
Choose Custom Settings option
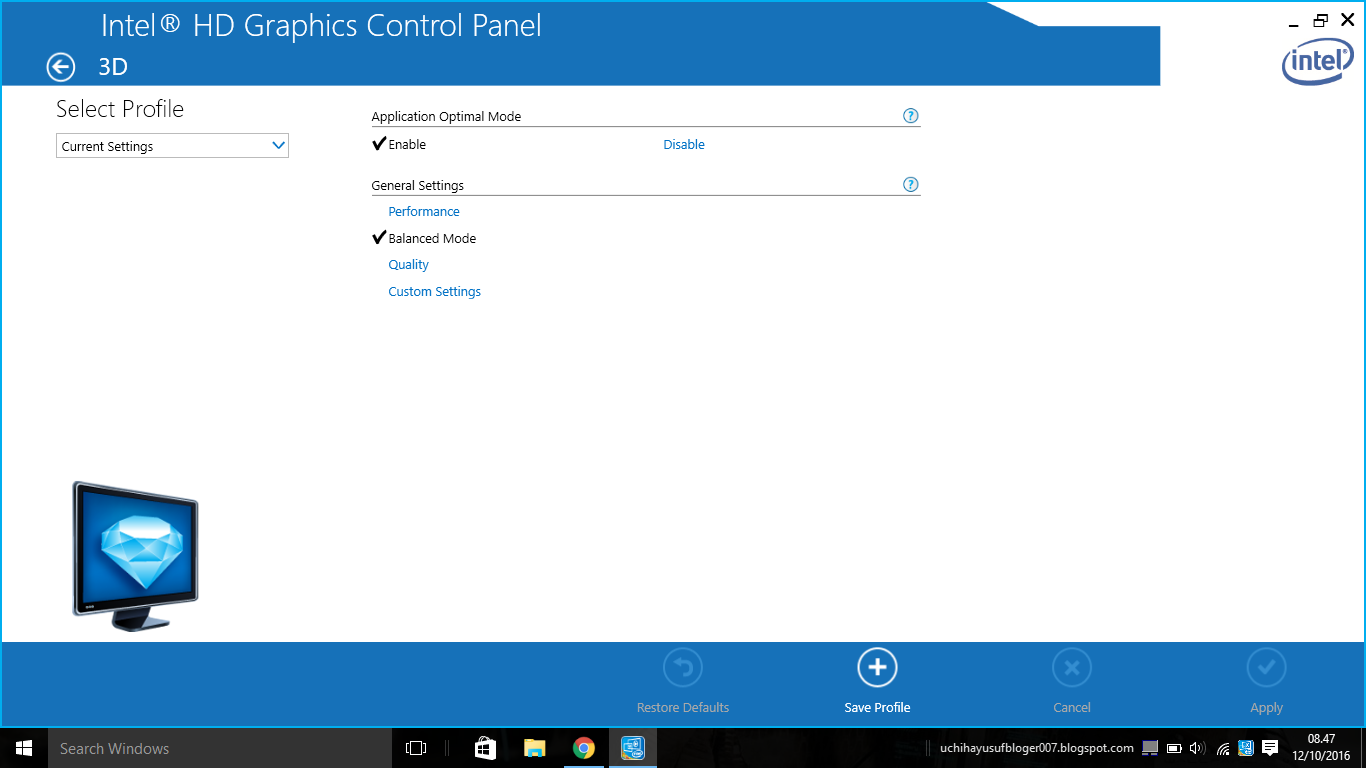pyautogui.click(x=434, y=292)
